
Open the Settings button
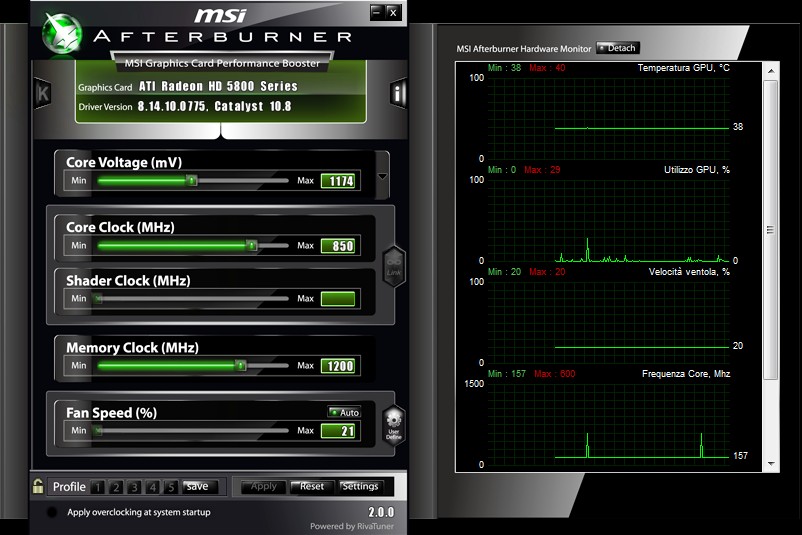point(360,486)
